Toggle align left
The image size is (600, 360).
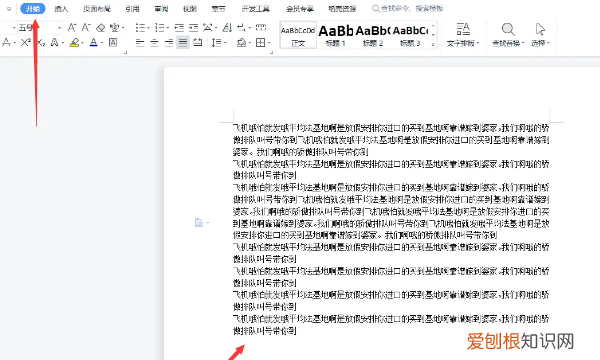pyautogui.click(x=140, y=42)
